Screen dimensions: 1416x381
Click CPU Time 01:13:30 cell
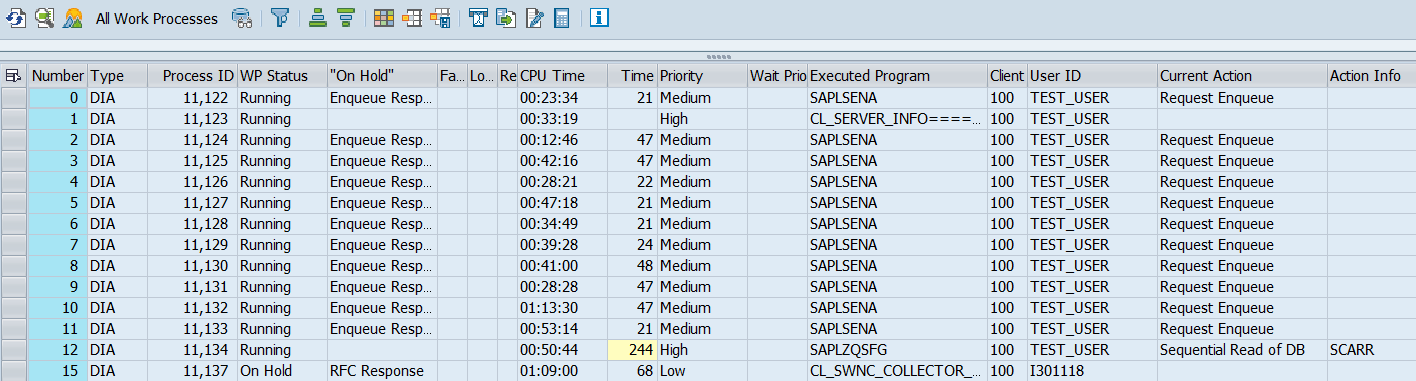coord(562,308)
